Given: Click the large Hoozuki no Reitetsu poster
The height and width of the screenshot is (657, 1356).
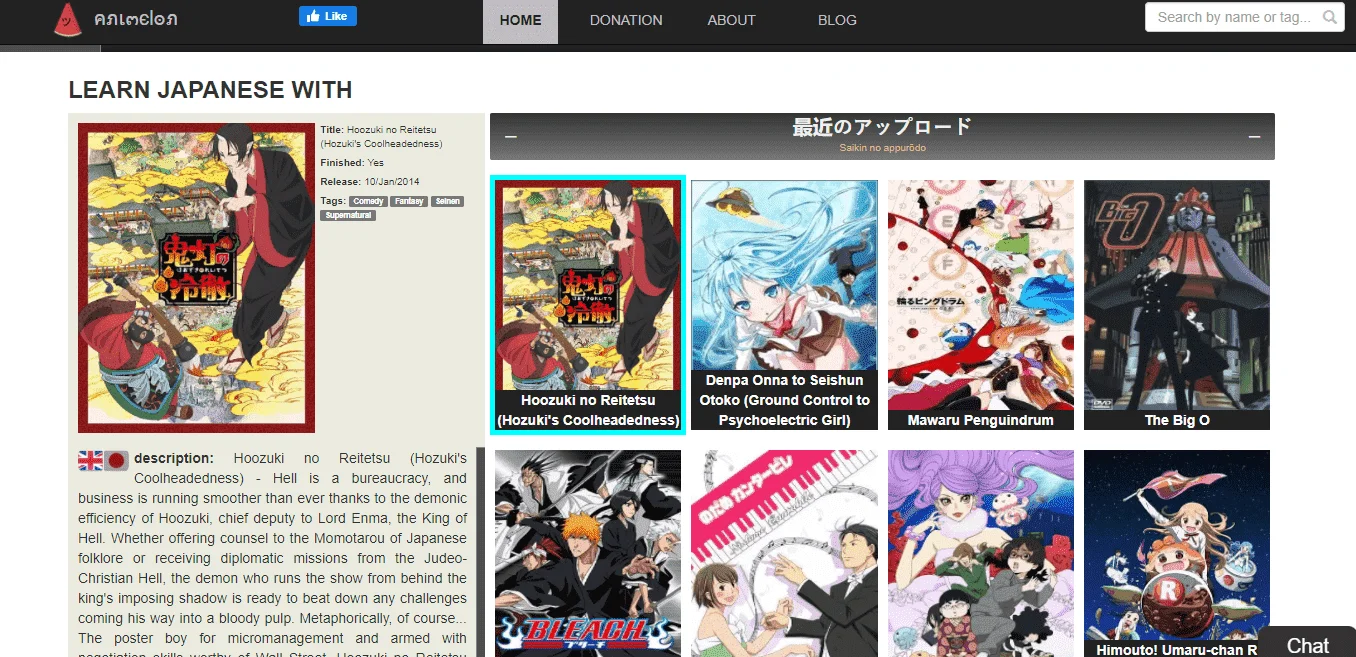Looking at the screenshot, I should click(196, 278).
